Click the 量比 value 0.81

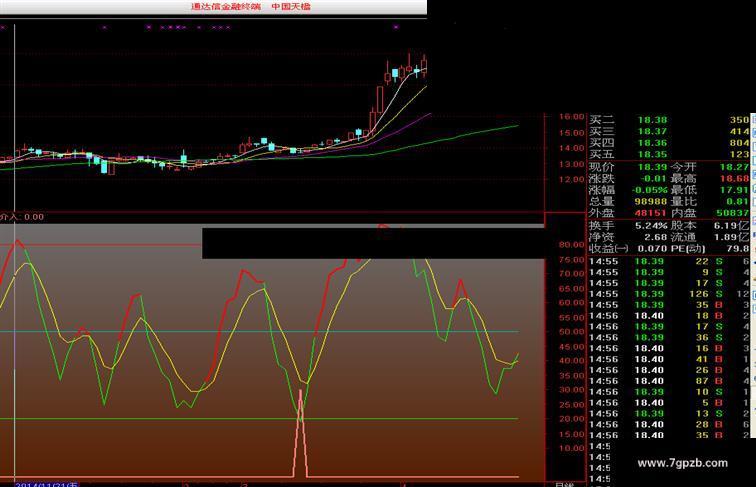coord(737,202)
